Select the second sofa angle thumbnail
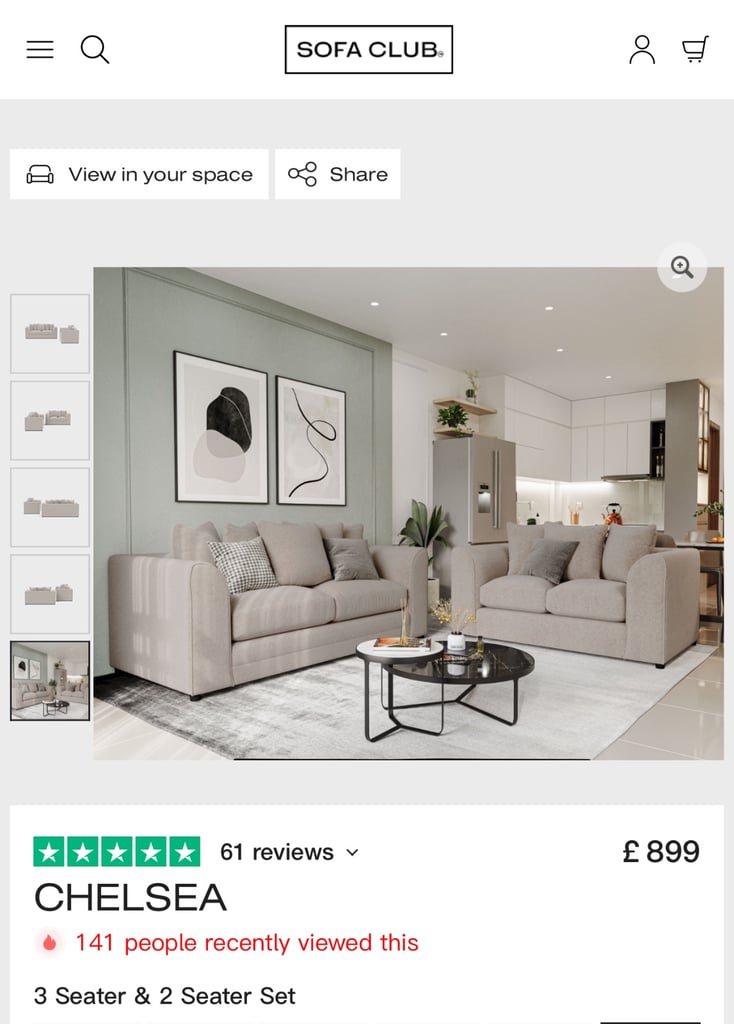This screenshot has height=1024, width=734. pos(50,421)
